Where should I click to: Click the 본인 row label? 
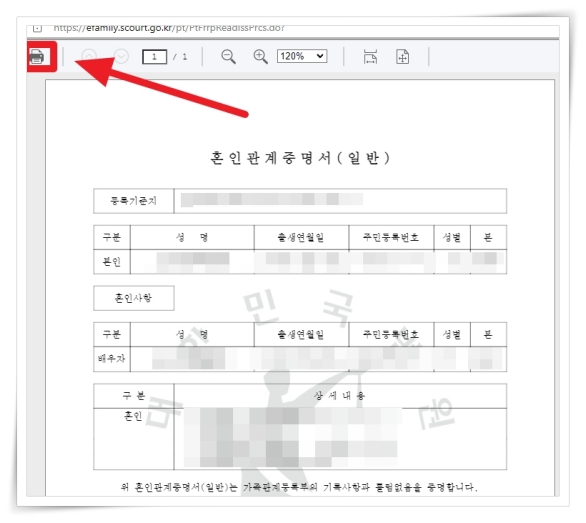pyautogui.click(x=112, y=262)
